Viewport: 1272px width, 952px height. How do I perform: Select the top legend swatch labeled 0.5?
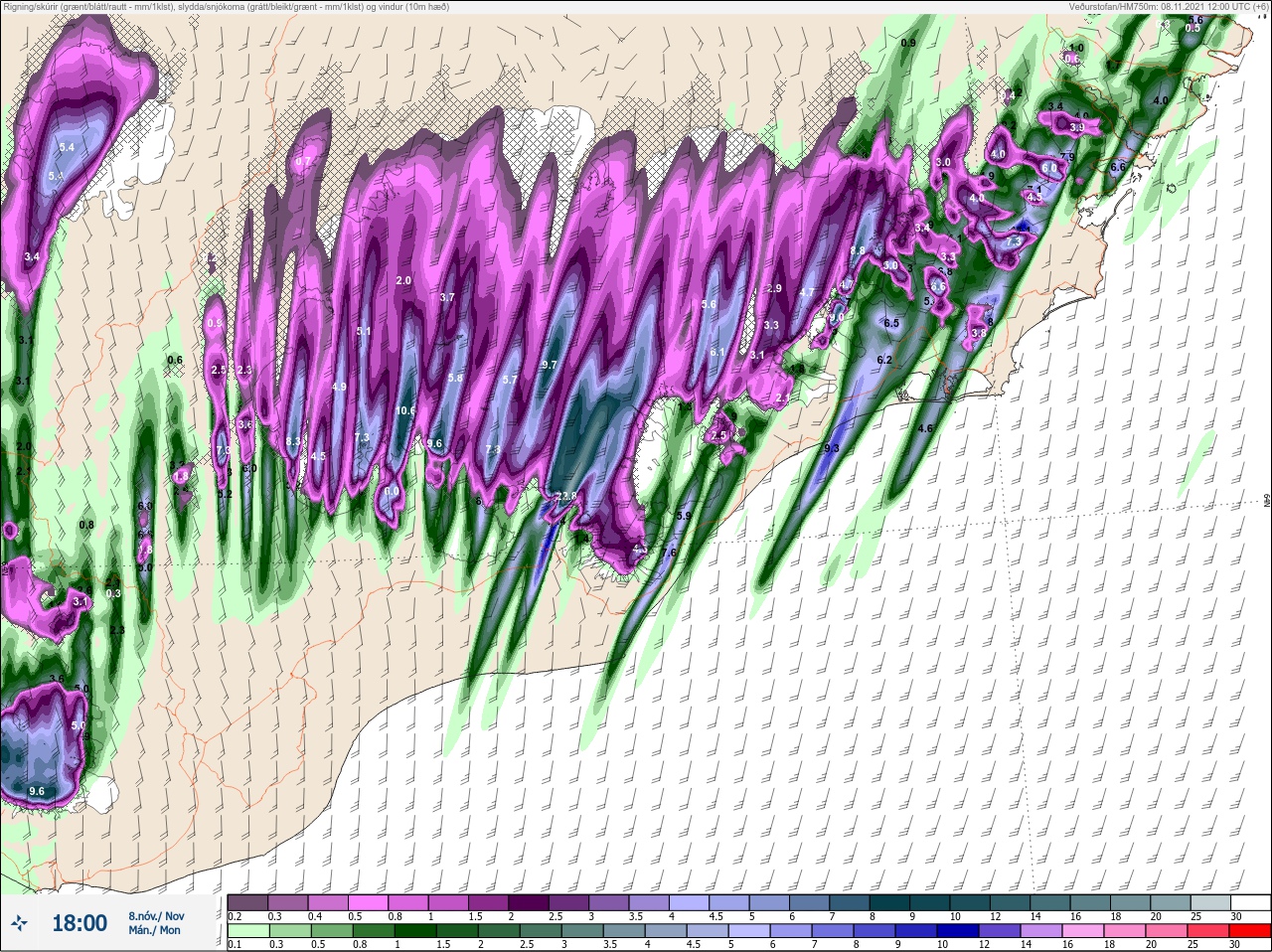(x=369, y=902)
